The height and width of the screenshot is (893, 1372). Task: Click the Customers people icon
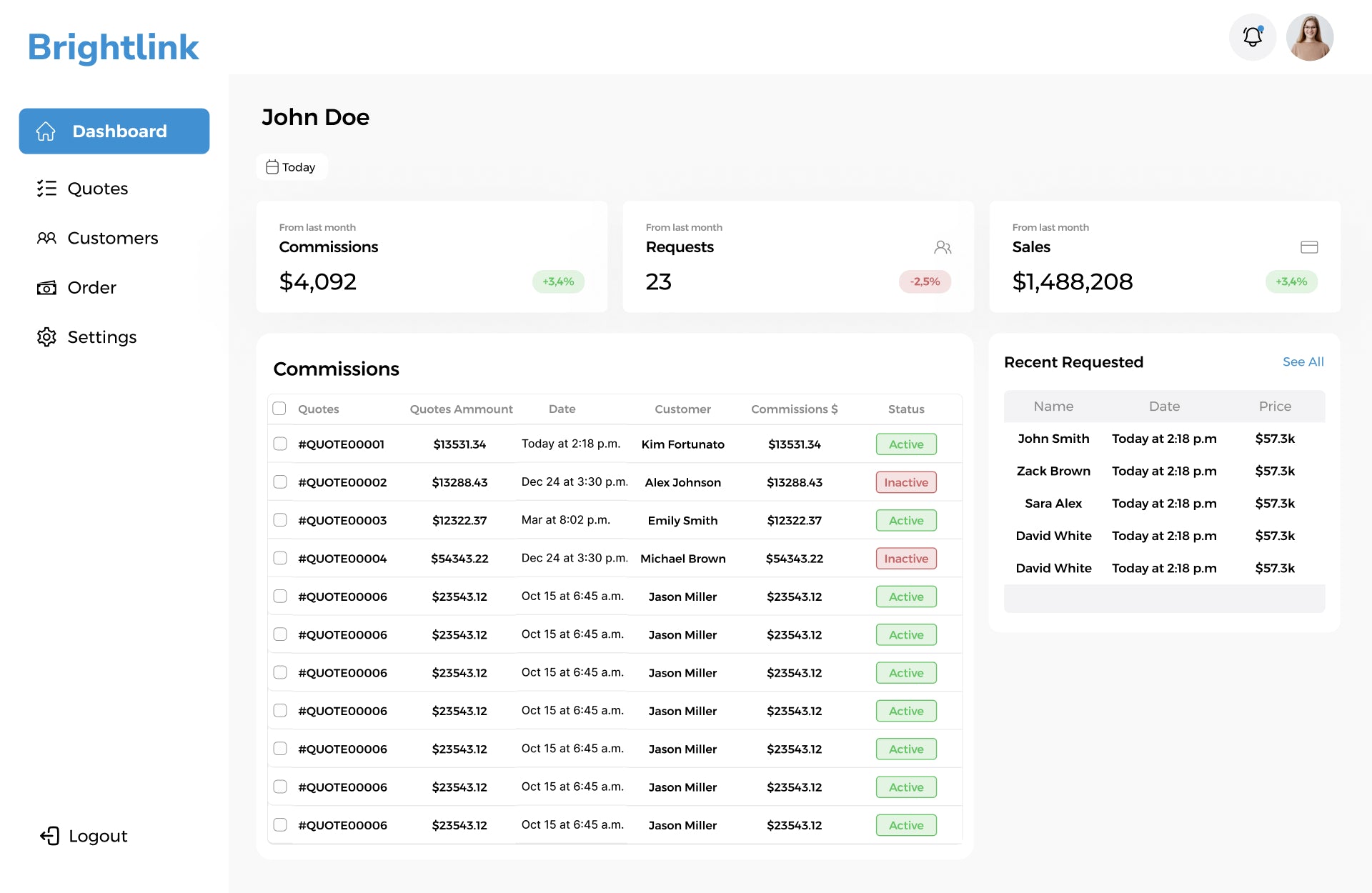coord(46,238)
